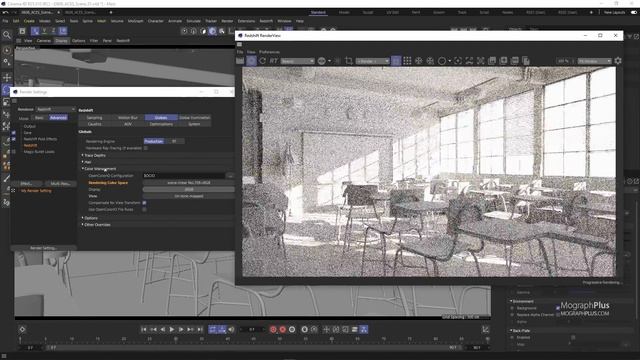Toggle the Magic Bullet Looks checkbox

pyautogui.click(x=13, y=152)
